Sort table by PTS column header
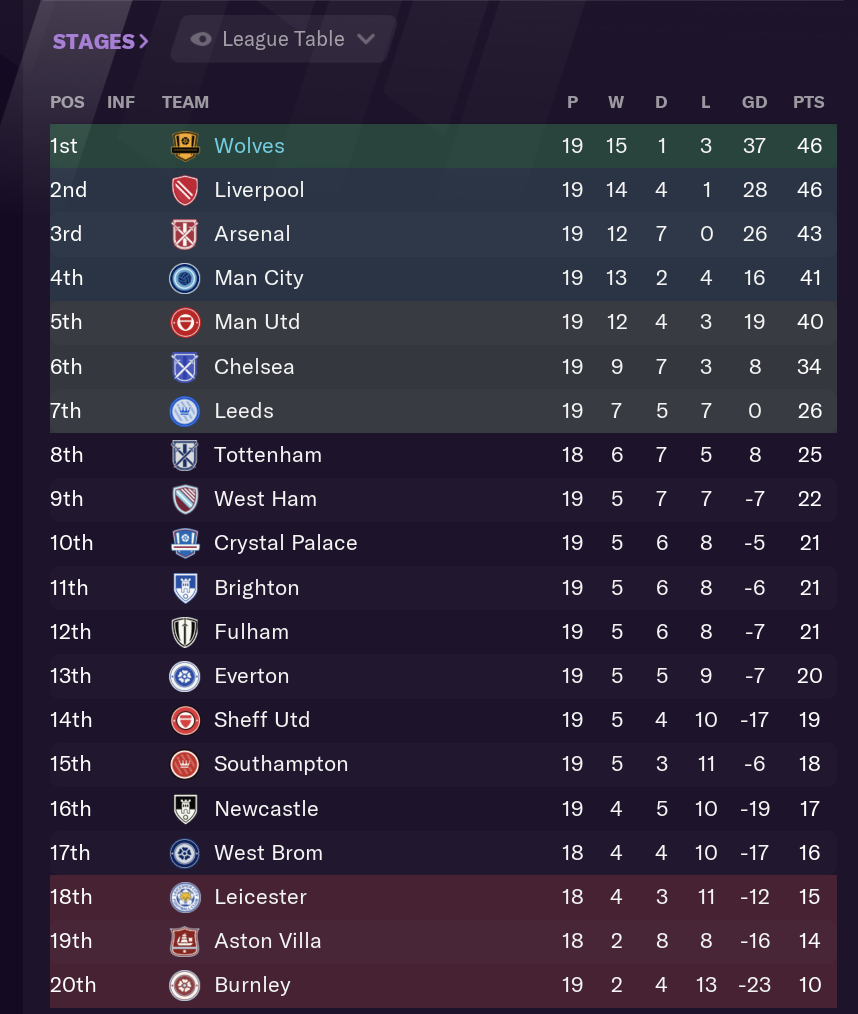858x1014 pixels. 808,102
